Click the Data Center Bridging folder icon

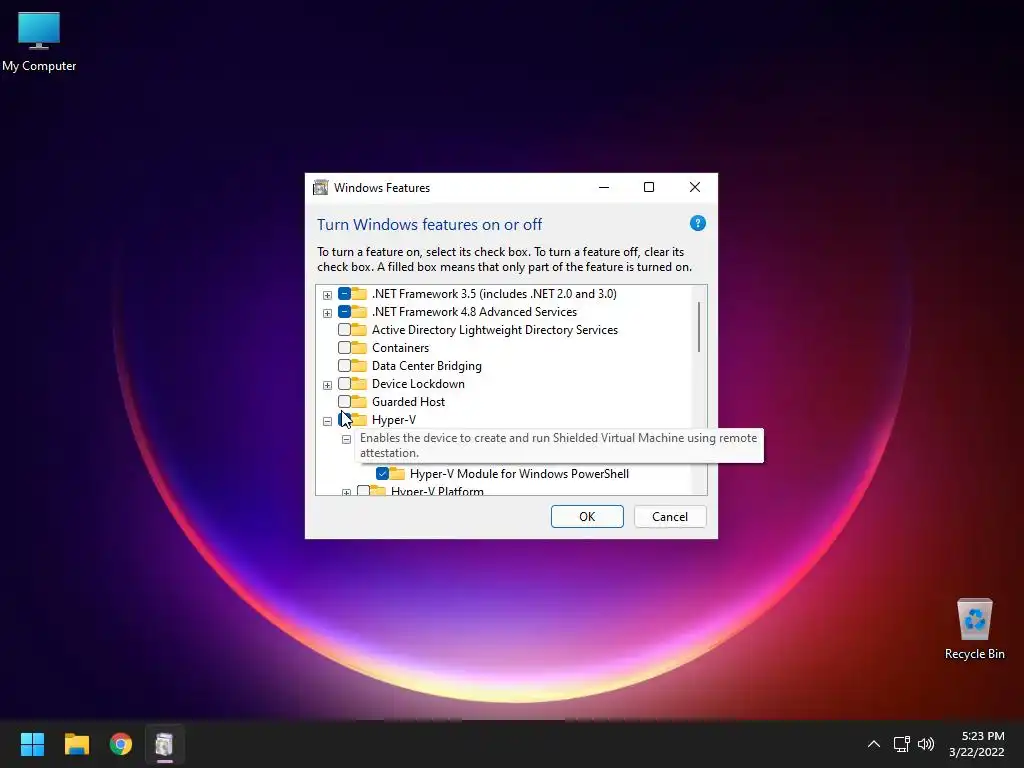click(x=359, y=366)
